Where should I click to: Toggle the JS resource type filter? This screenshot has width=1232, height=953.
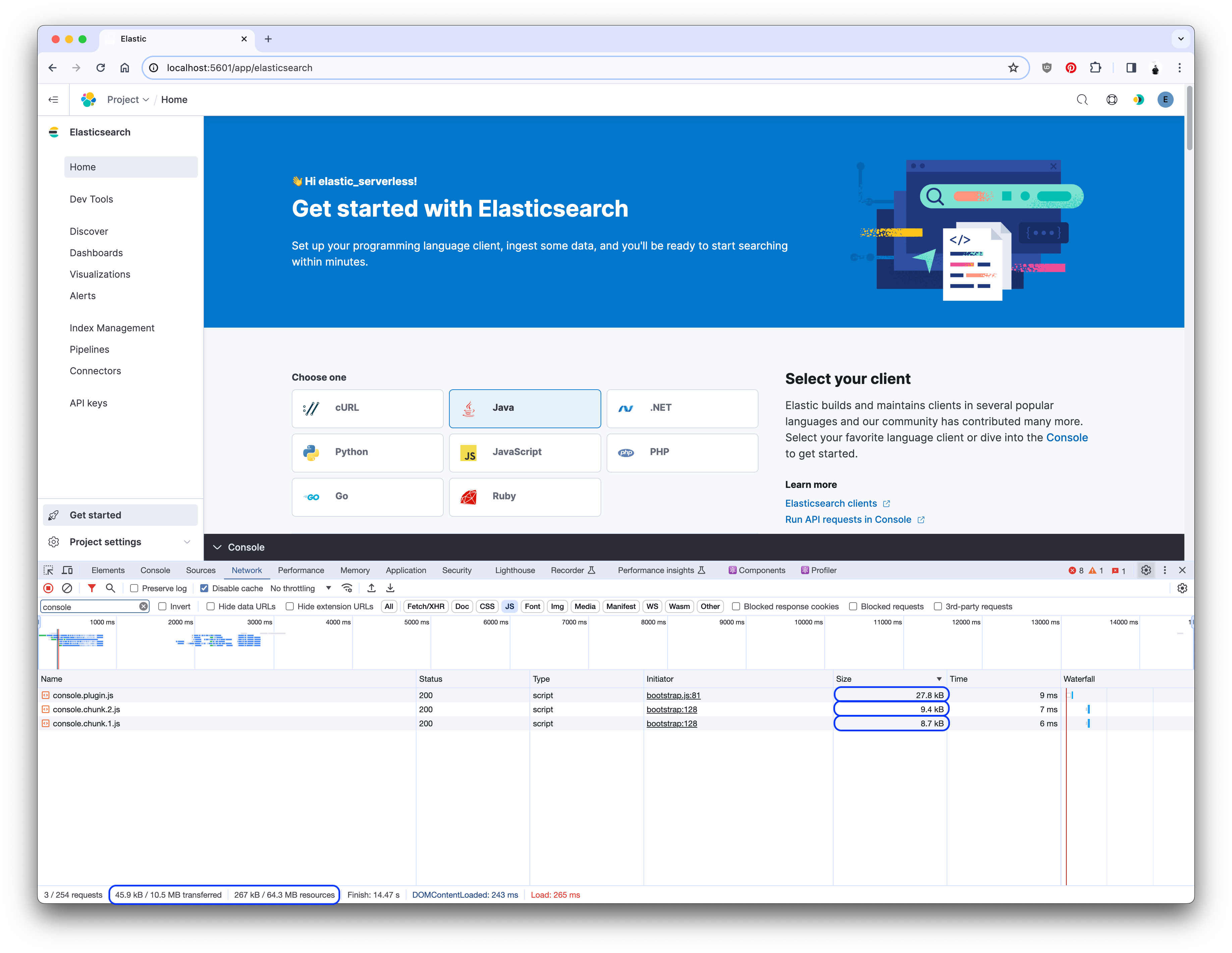tap(509, 607)
